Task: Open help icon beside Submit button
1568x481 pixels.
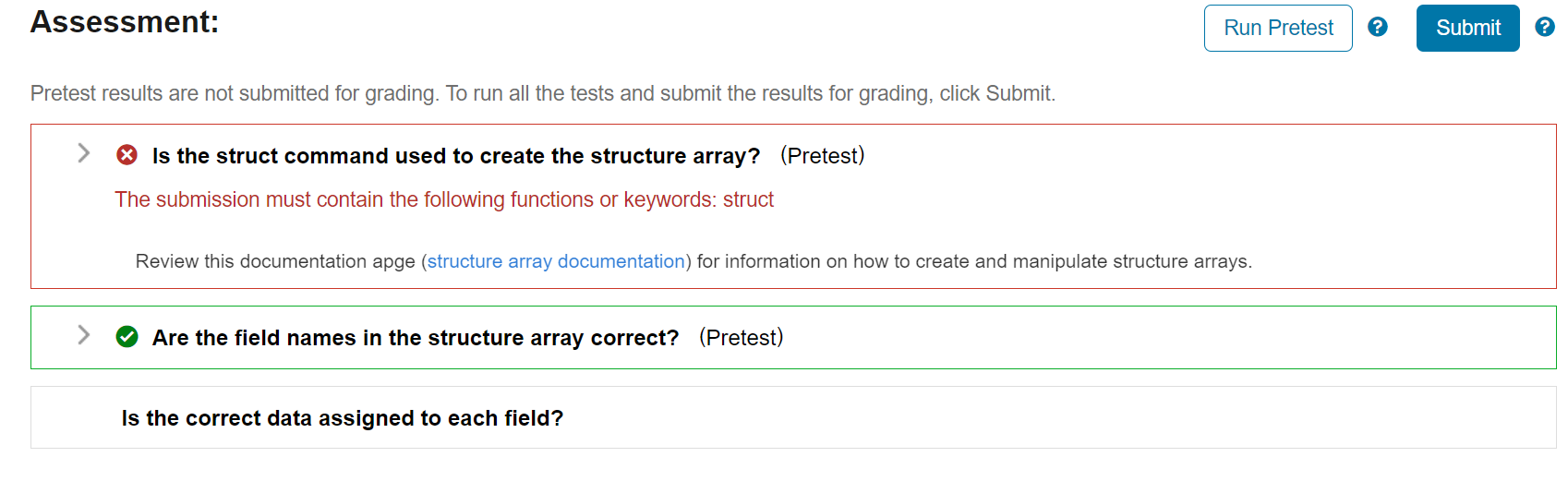Action: 1544,28
